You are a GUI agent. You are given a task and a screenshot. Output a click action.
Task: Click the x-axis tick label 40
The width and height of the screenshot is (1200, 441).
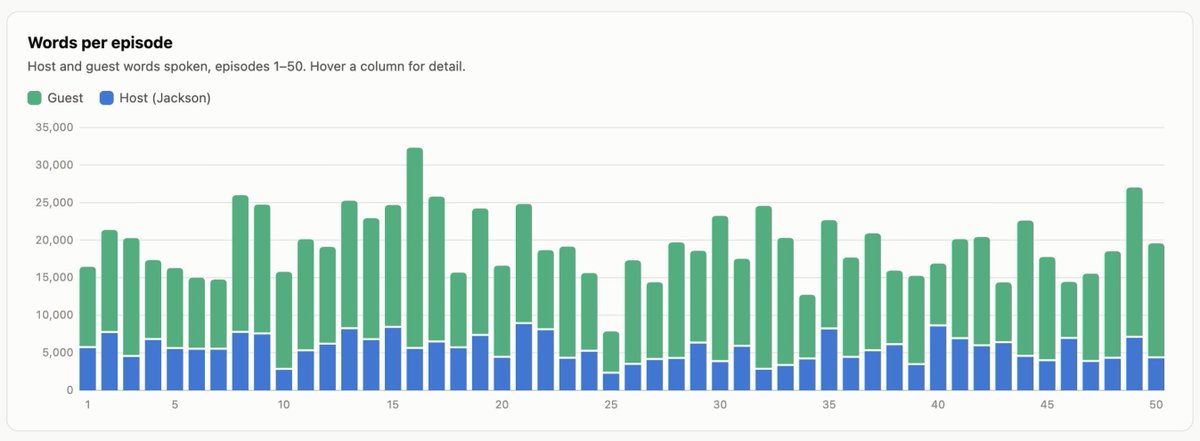[938, 405]
